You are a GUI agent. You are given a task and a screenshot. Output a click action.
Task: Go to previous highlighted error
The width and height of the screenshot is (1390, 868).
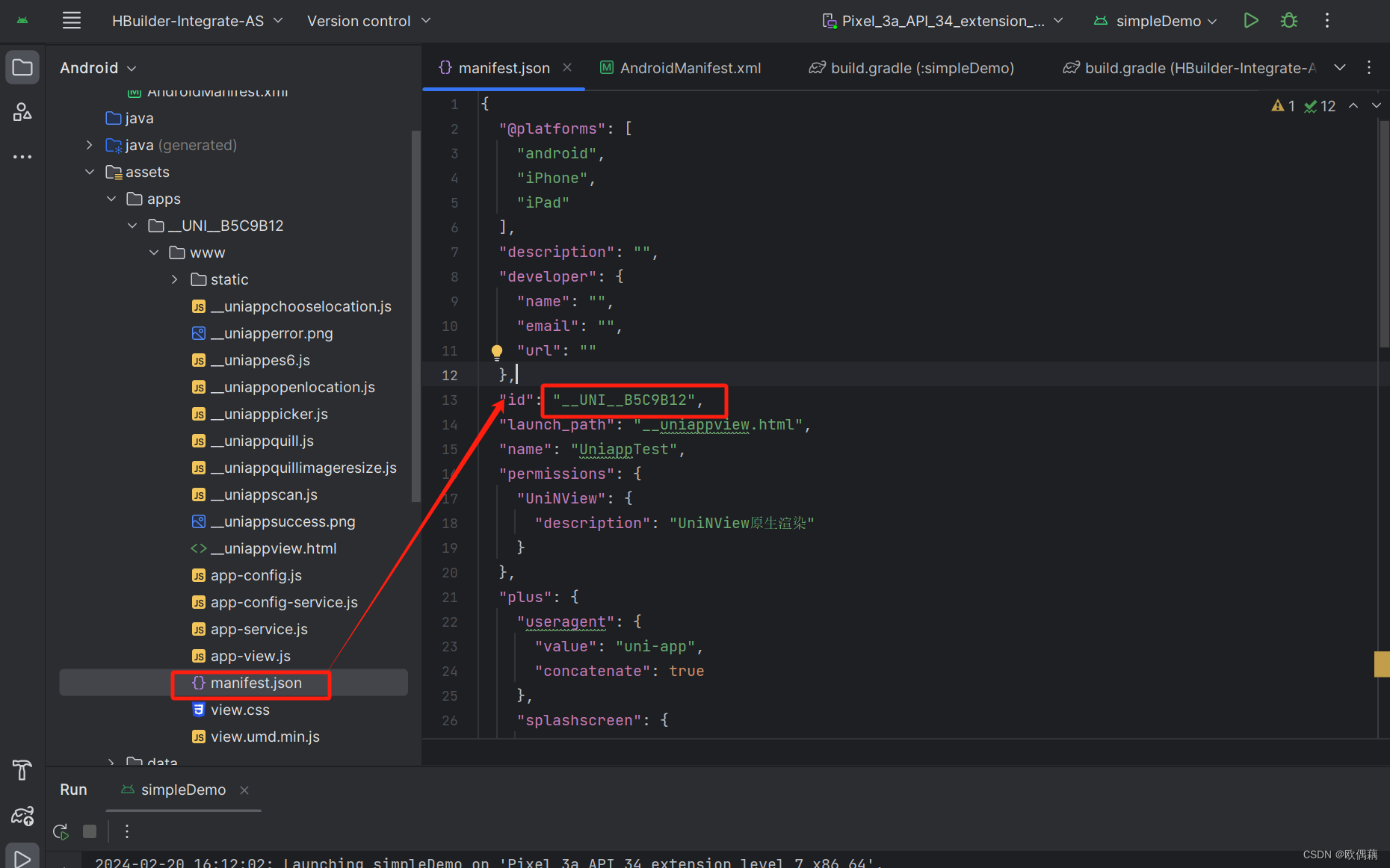1353,106
